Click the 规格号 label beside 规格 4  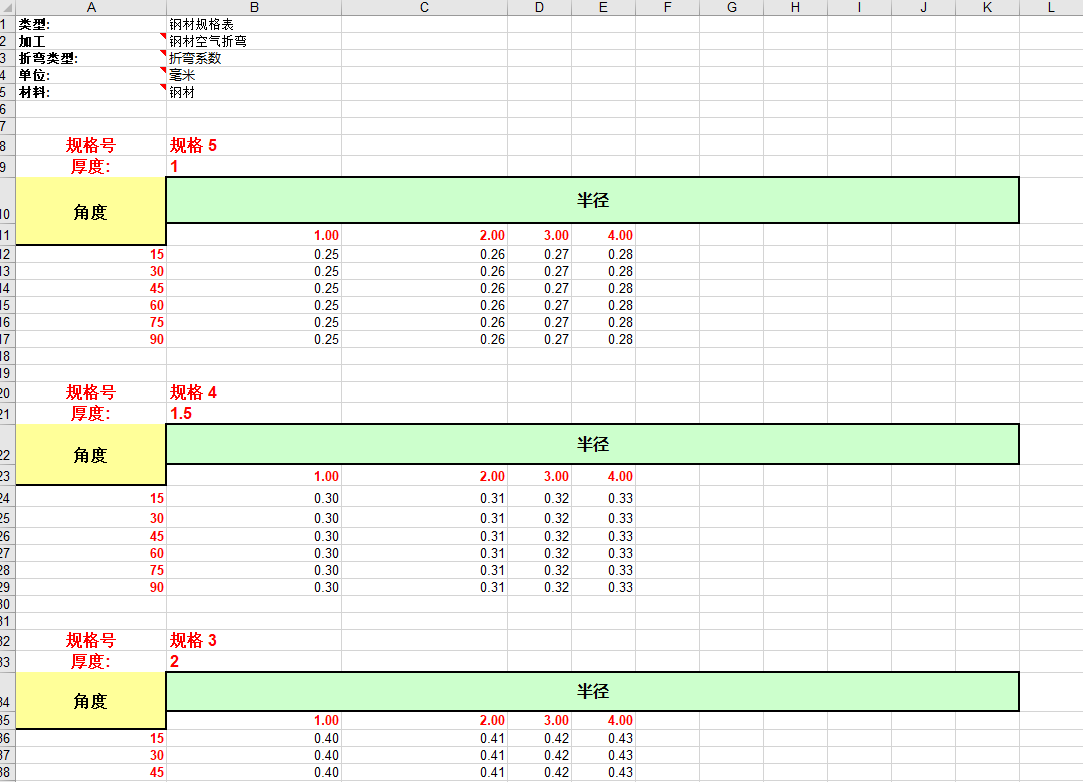91,392
